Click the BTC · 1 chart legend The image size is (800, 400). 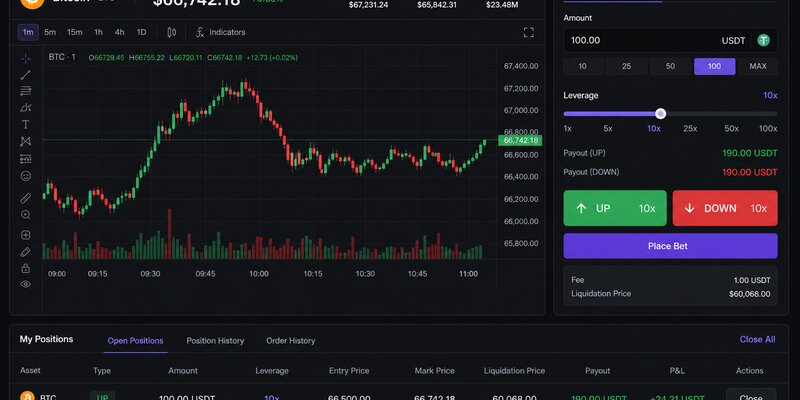[62, 57]
